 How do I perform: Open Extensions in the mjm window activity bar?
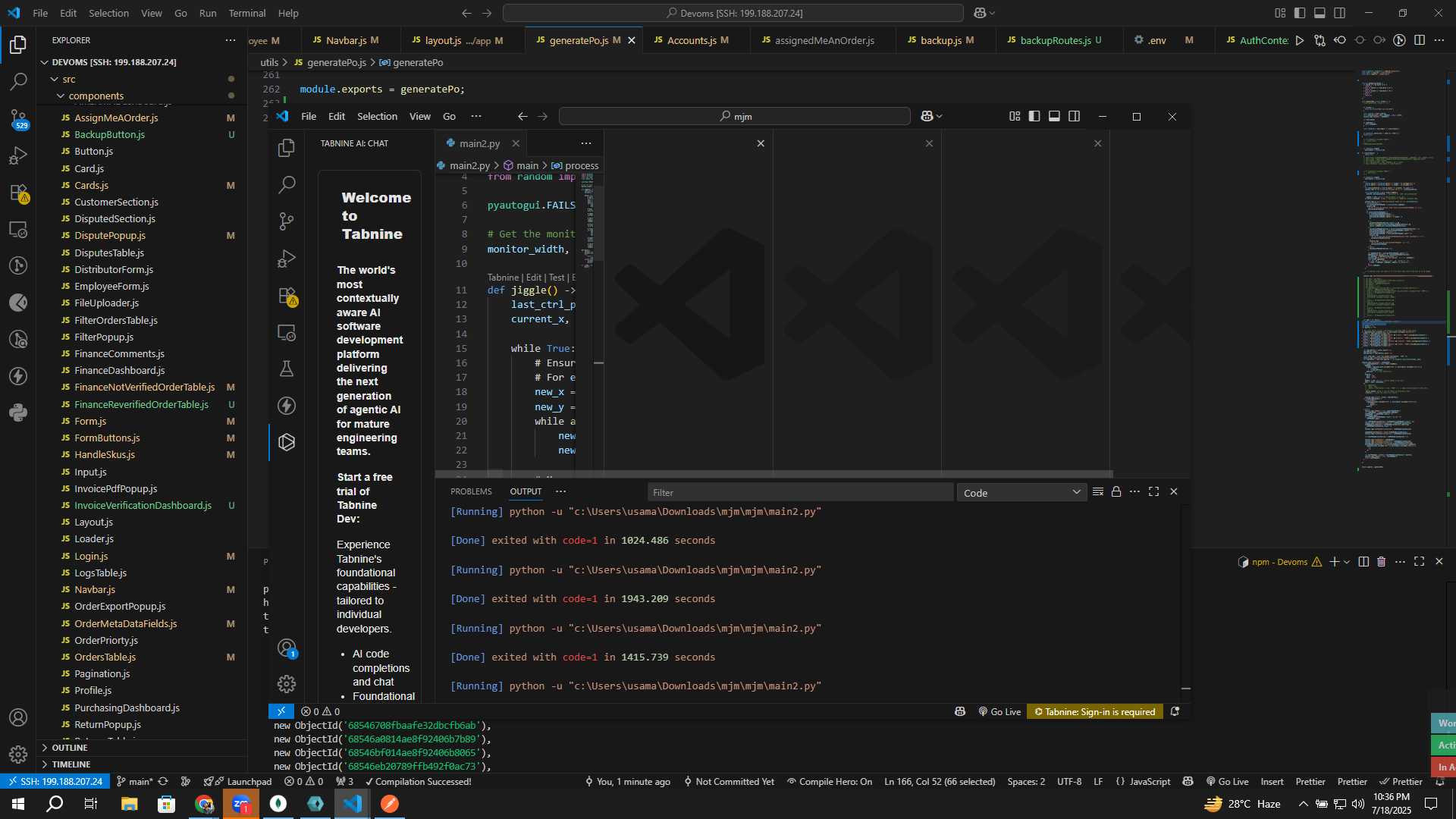287,296
